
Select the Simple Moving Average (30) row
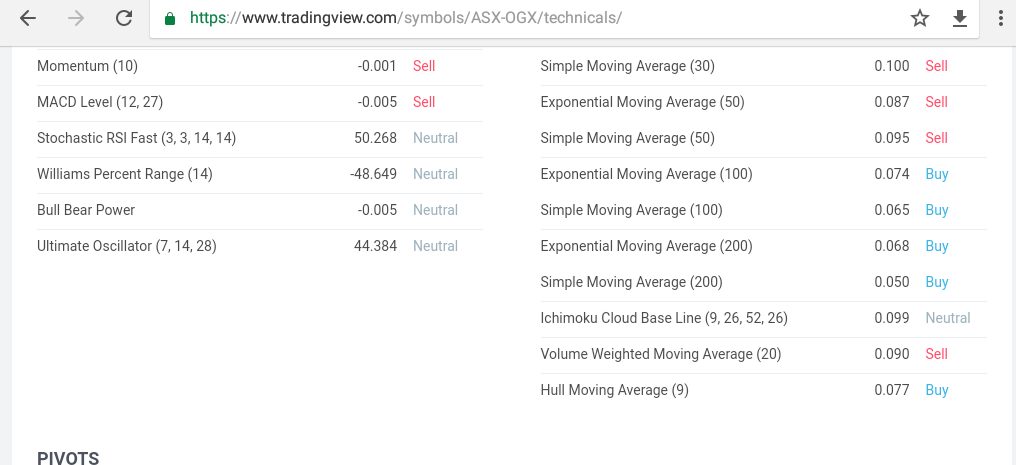click(763, 67)
